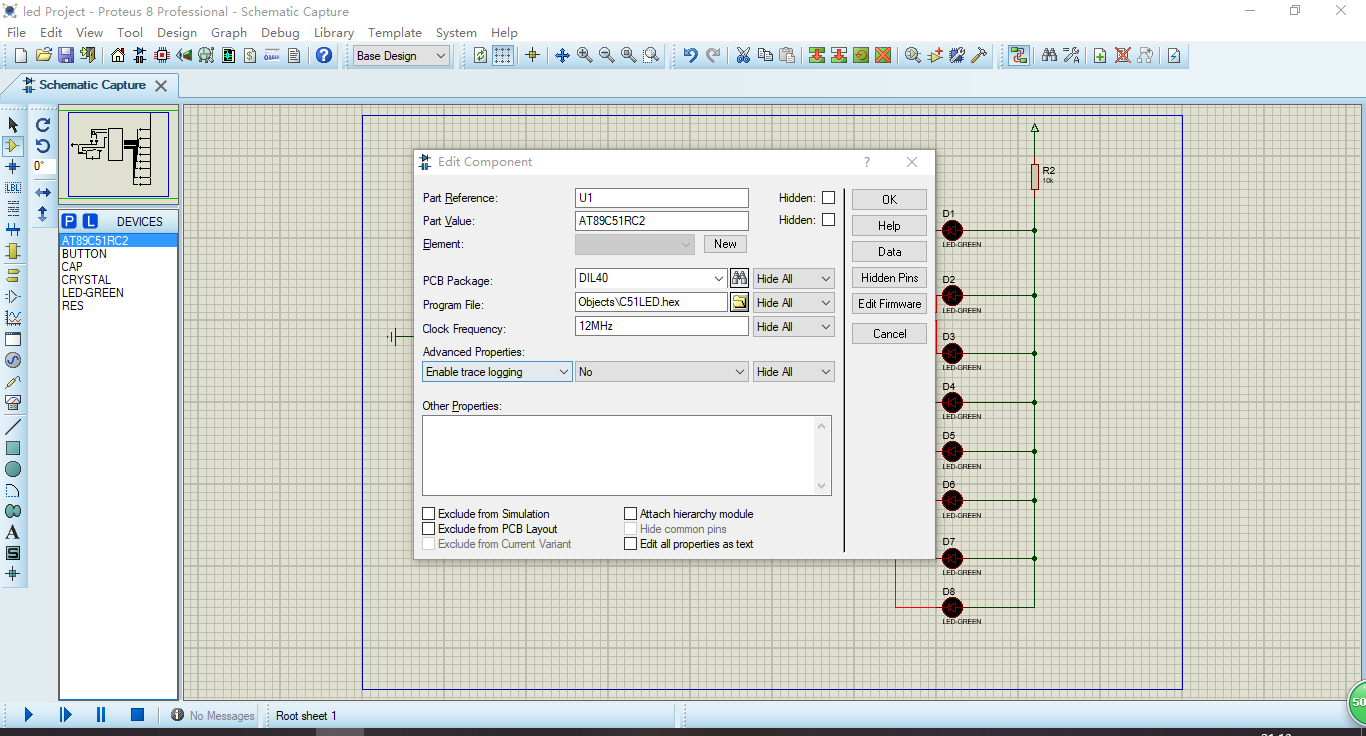Image resolution: width=1366 pixels, height=736 pixels.
Task: Select the Junction Dot mode tool
Action: [13, 167]
